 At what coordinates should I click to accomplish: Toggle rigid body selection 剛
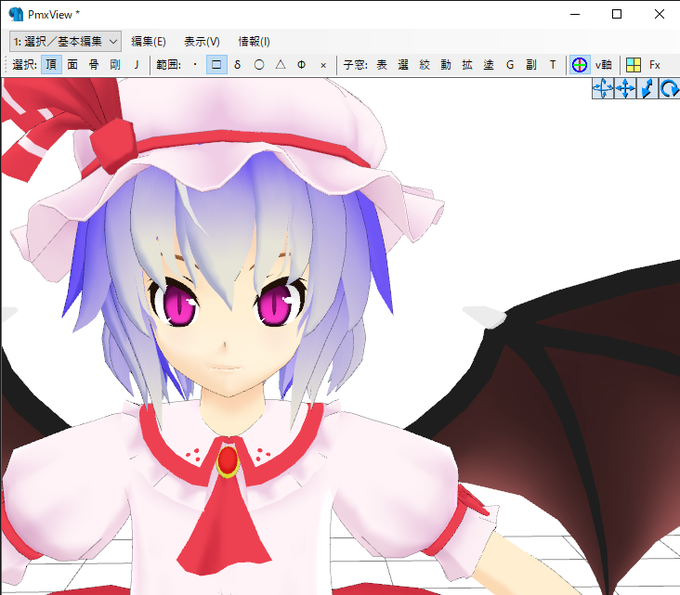tap(115, 65)
